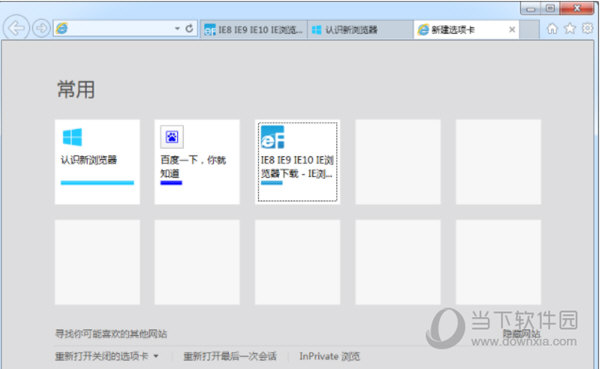Viewport: 600px width, 369px height.
Task: Click the Forward navigation arrow
Action: [x=41, y=28]
